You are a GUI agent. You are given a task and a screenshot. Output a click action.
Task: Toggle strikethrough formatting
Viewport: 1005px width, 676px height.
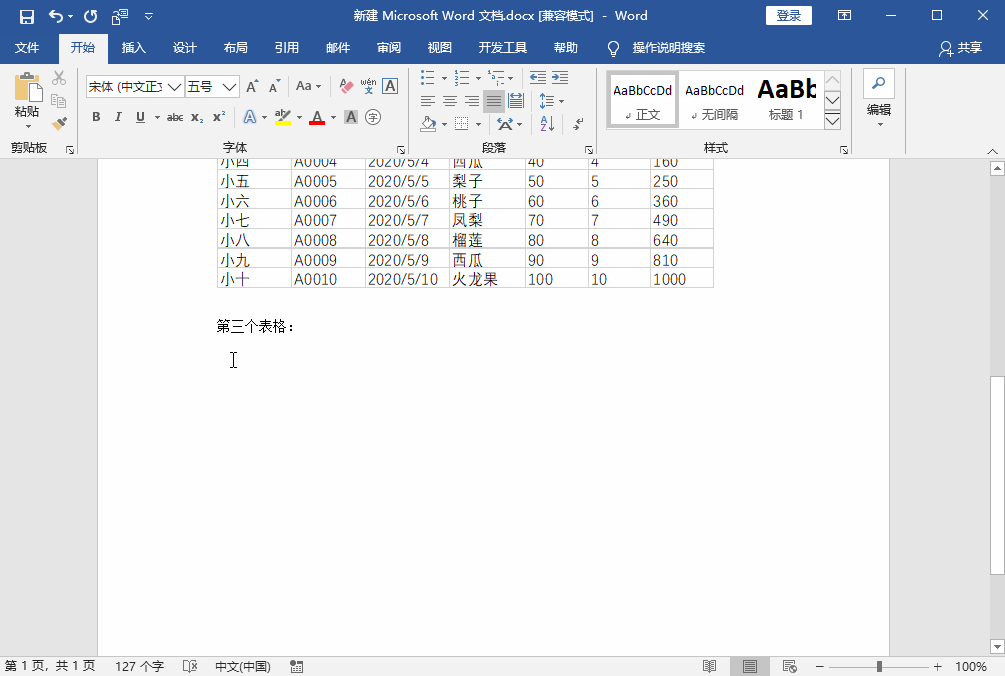tap(175, 117)
